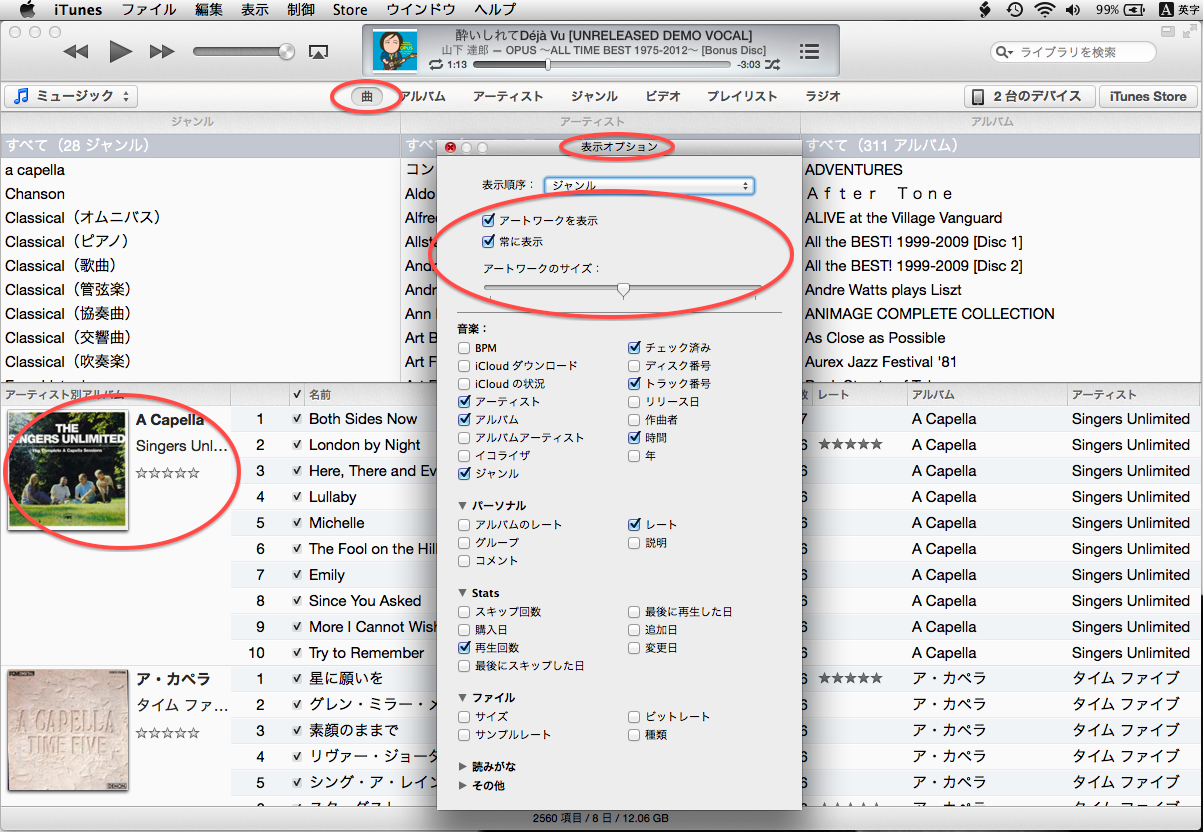Skip to next track with fast-forward

click(162, 51)
